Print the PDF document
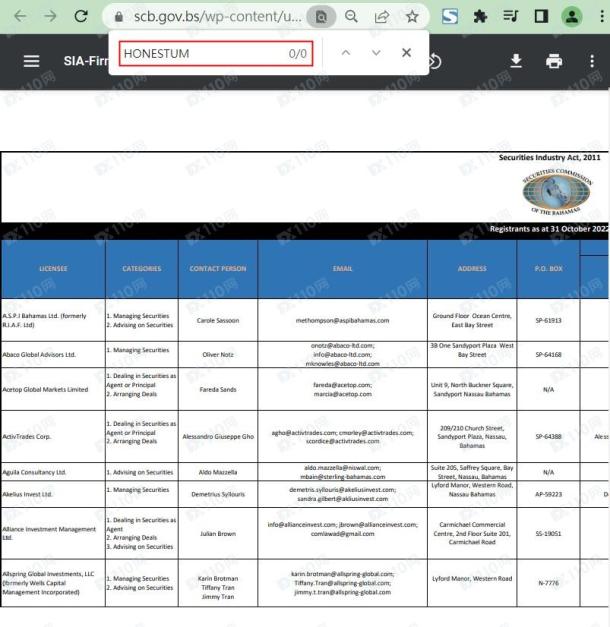Image resolution: width=610 pixels, height=627 pixels. coord(554,61)
